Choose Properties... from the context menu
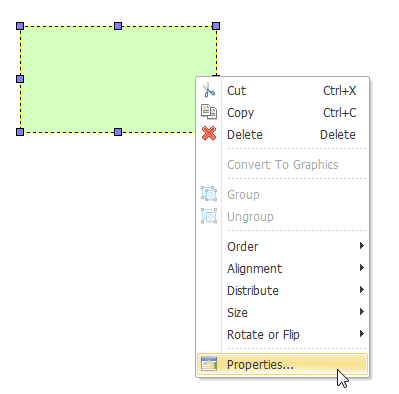This screenshot has width=399, height=394. pos(282,364)
